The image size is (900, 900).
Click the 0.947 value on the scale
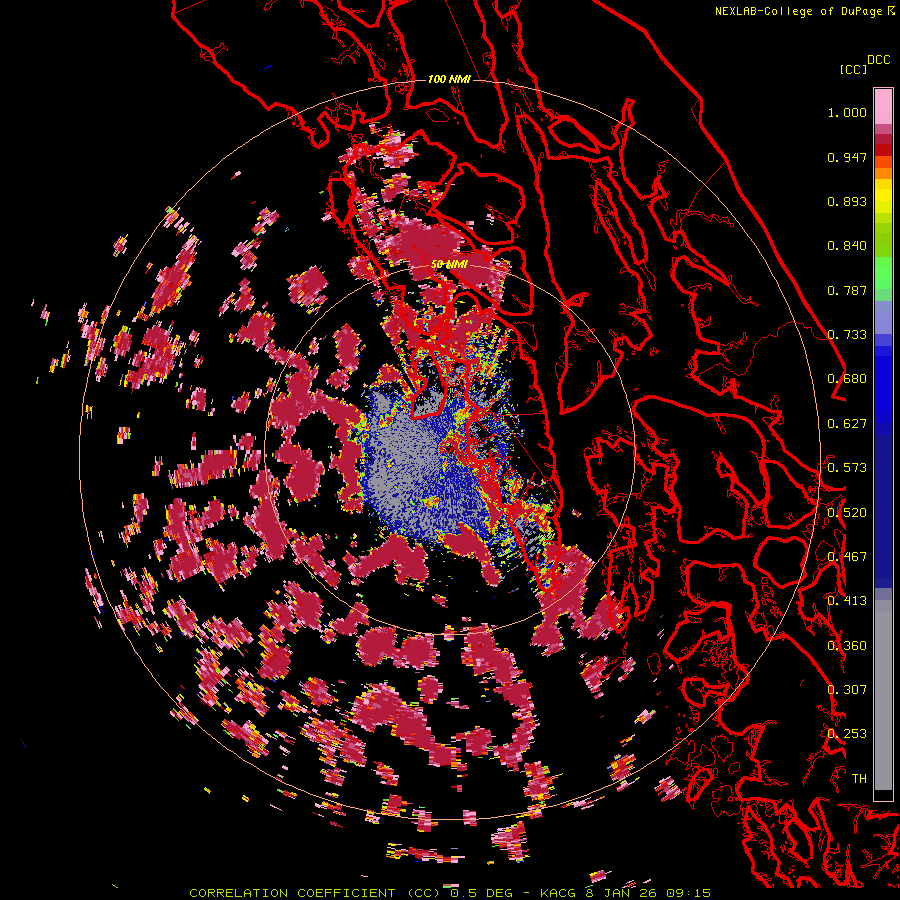(x=847, y=157)
